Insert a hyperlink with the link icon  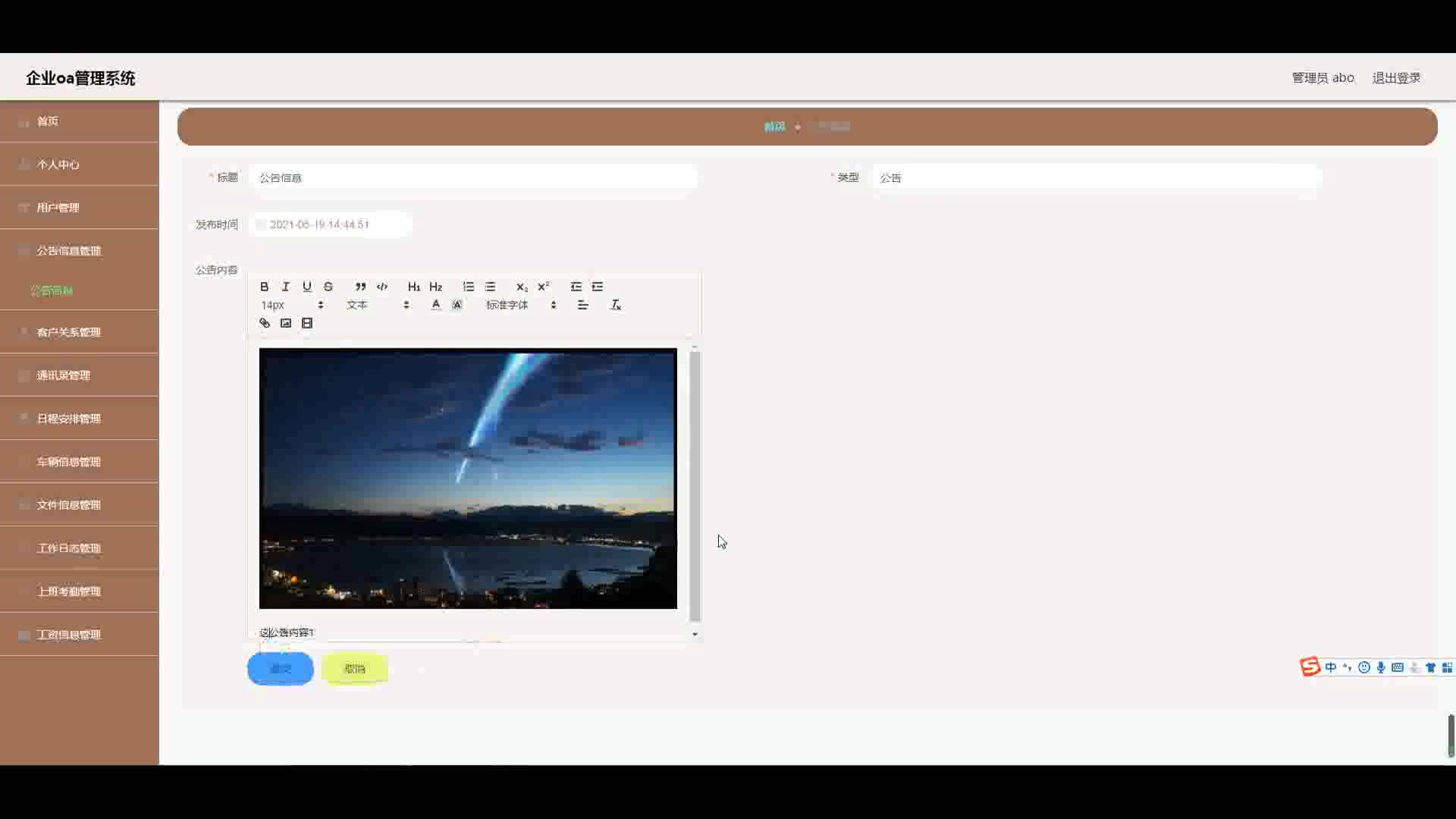(264, 323)
